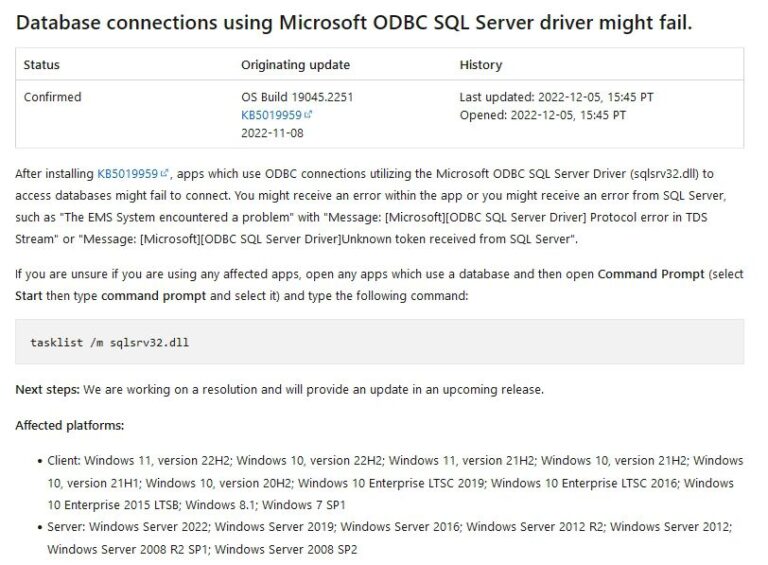Click the Confirmed status cell
768x565 pixels.
pos(53,98)
